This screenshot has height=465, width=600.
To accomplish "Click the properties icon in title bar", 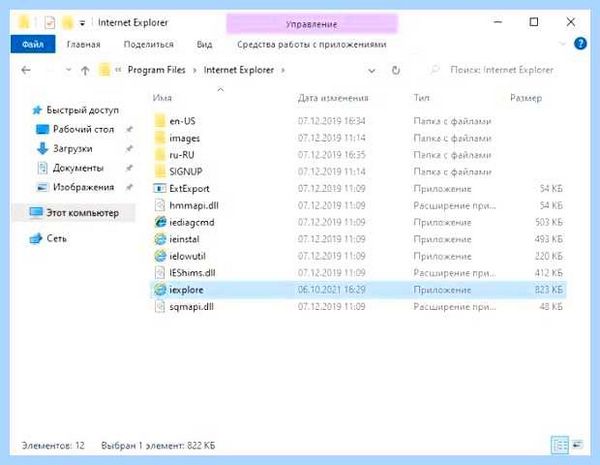I will [x=49, y=23].
